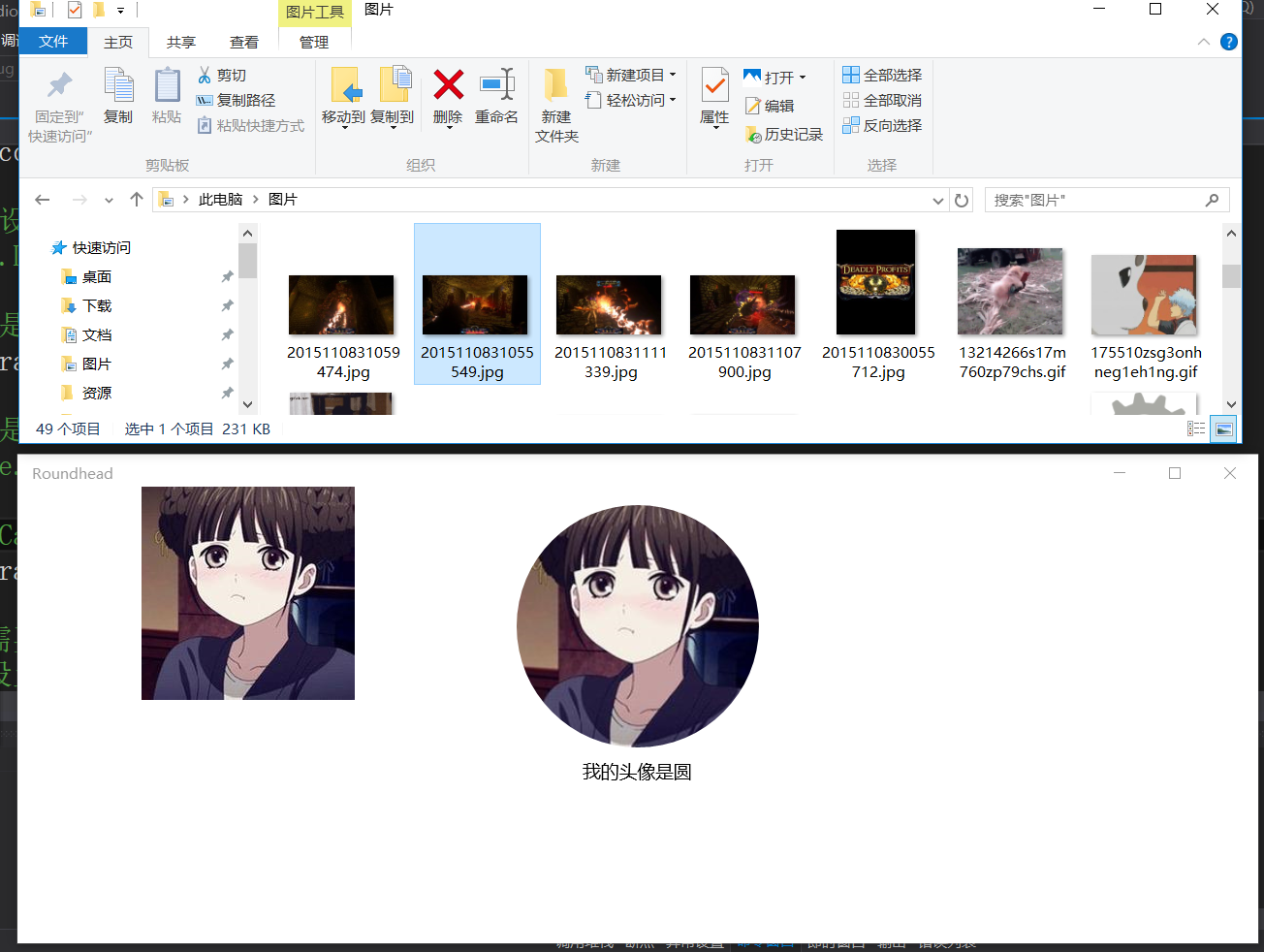Open recent locations dropdown arrow
This screenshot has width=1264, height=952.
[x=109, y=201]
